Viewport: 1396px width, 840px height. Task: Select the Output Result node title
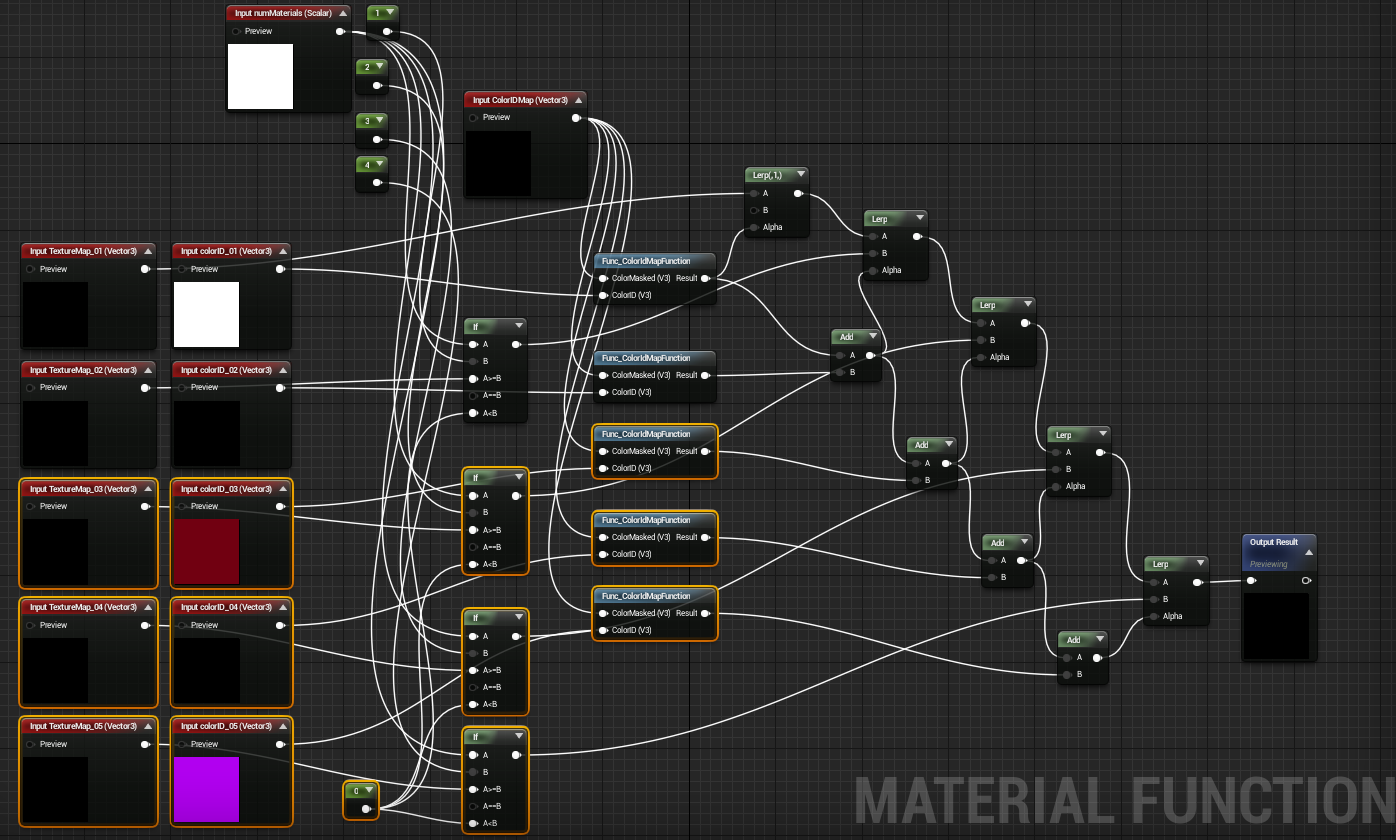tap(1274, 542)
